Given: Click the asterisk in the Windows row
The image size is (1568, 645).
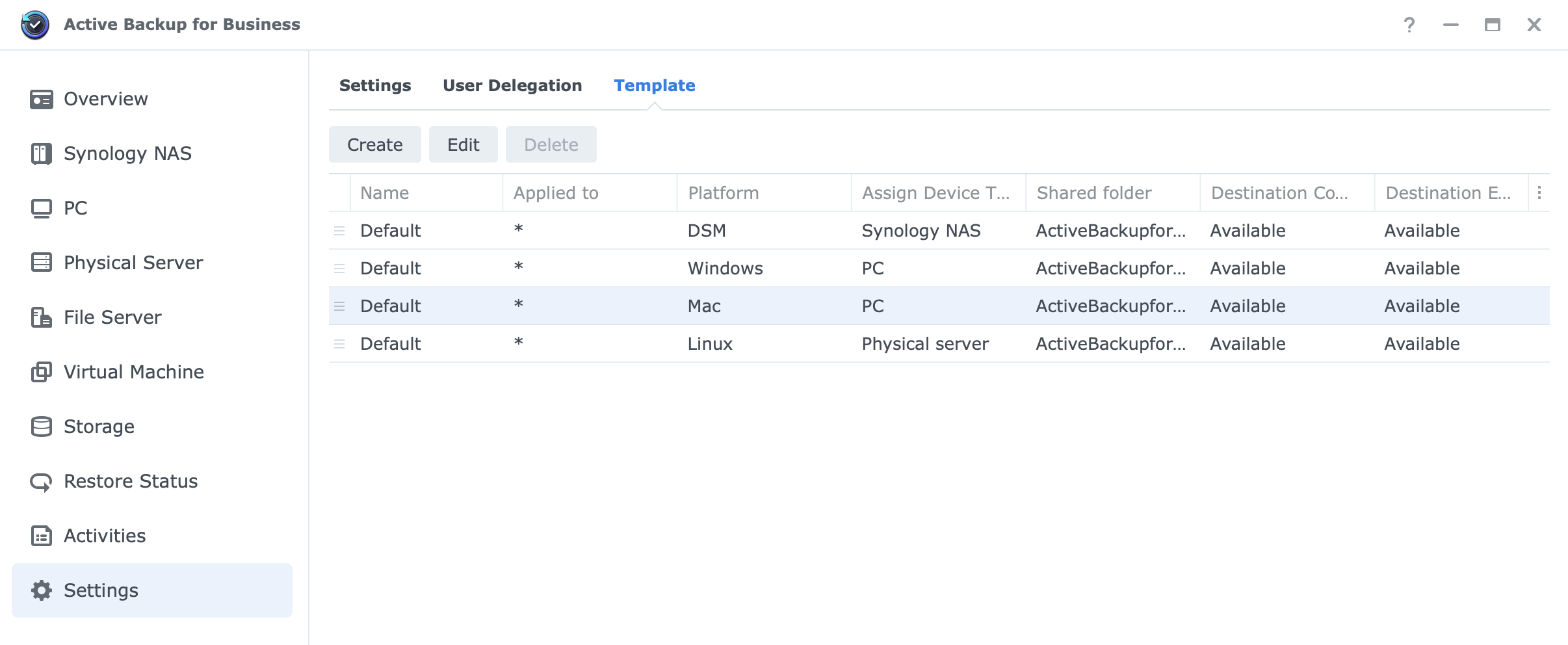Looking at the screenshot, I should click(519, 267).
